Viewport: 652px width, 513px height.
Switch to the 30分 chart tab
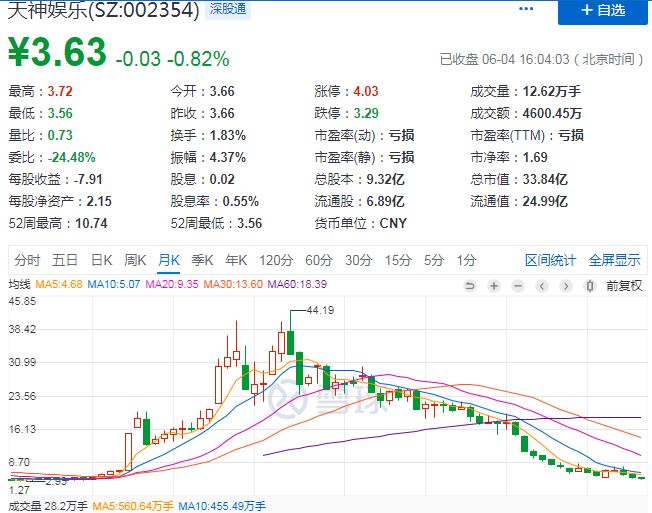358,260
